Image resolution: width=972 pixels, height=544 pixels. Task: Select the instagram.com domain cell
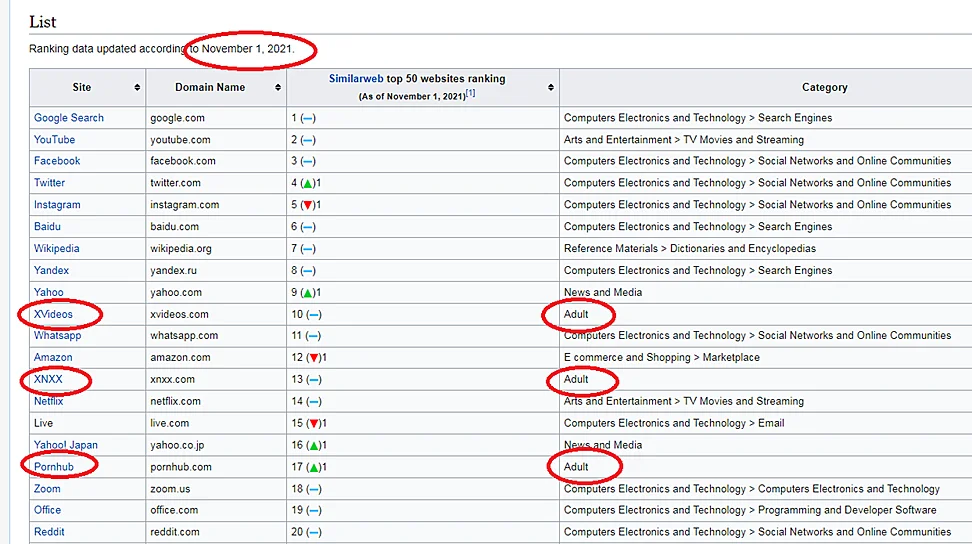(216, 204)
